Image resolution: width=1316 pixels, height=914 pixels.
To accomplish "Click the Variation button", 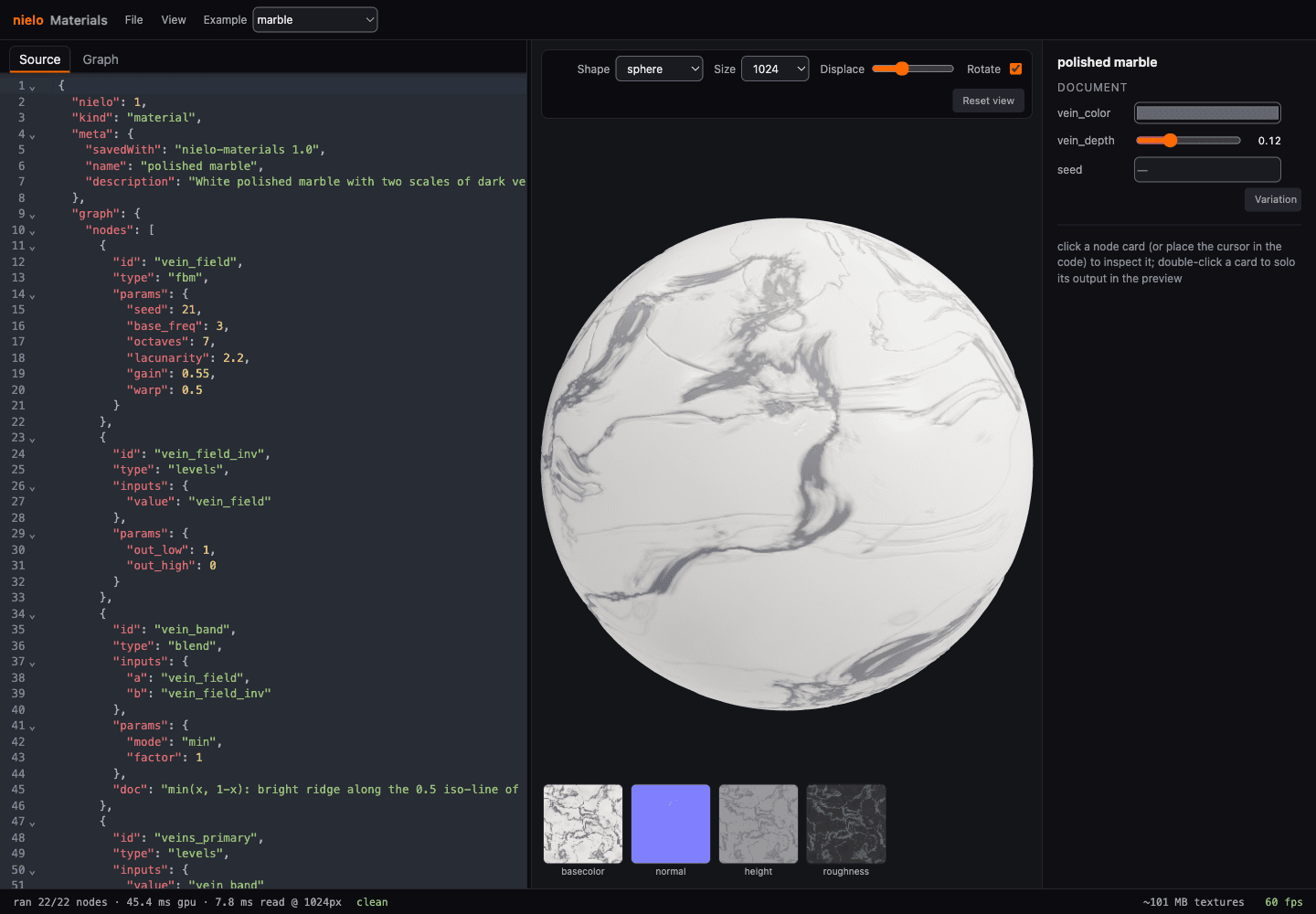I will [x=1275, y=199].
